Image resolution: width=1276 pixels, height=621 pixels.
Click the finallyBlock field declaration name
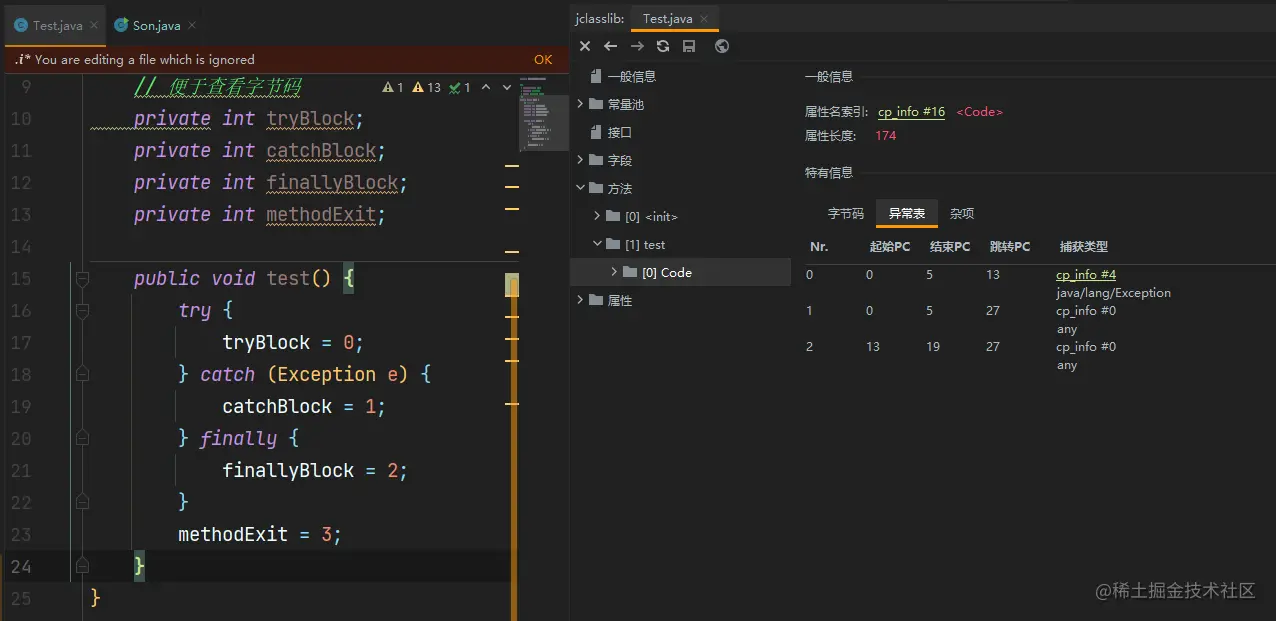(x=332, y=182)
